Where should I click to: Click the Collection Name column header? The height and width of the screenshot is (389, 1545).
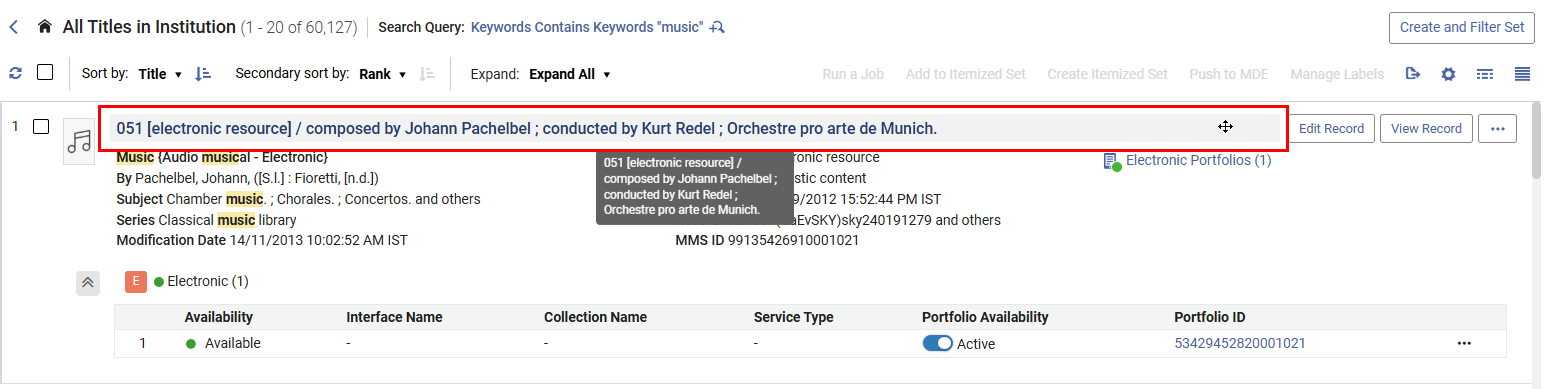coord(595,317)
